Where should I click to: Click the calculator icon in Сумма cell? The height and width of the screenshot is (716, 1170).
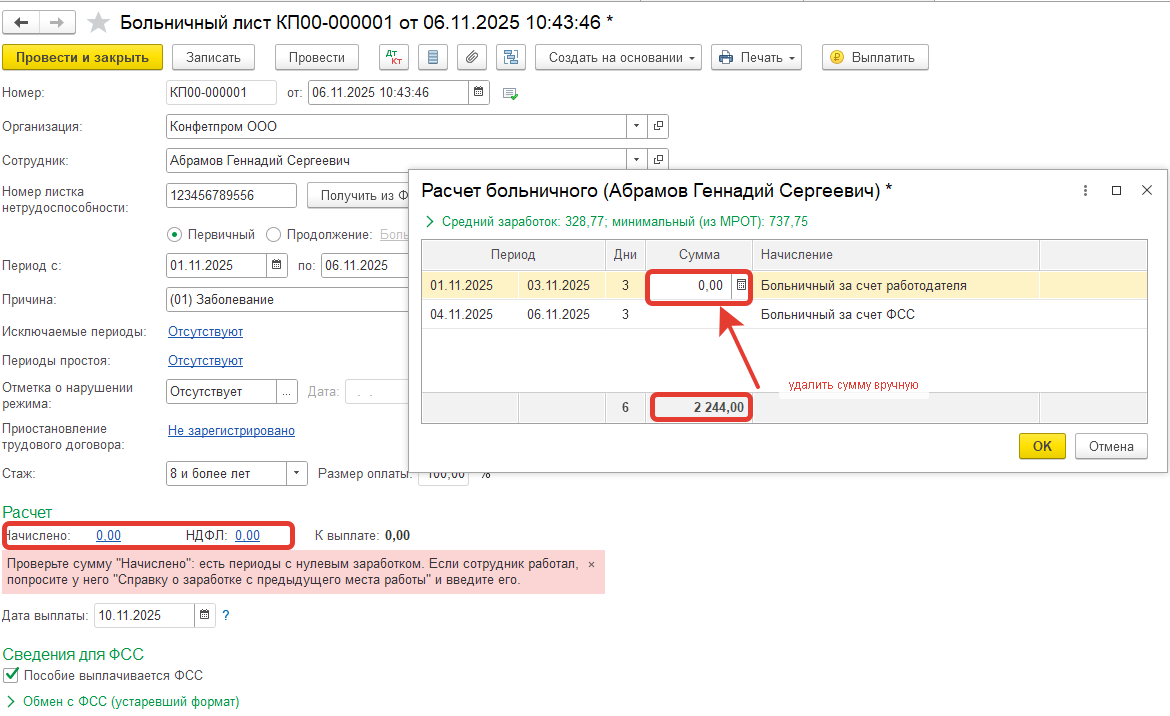[741, 285]
